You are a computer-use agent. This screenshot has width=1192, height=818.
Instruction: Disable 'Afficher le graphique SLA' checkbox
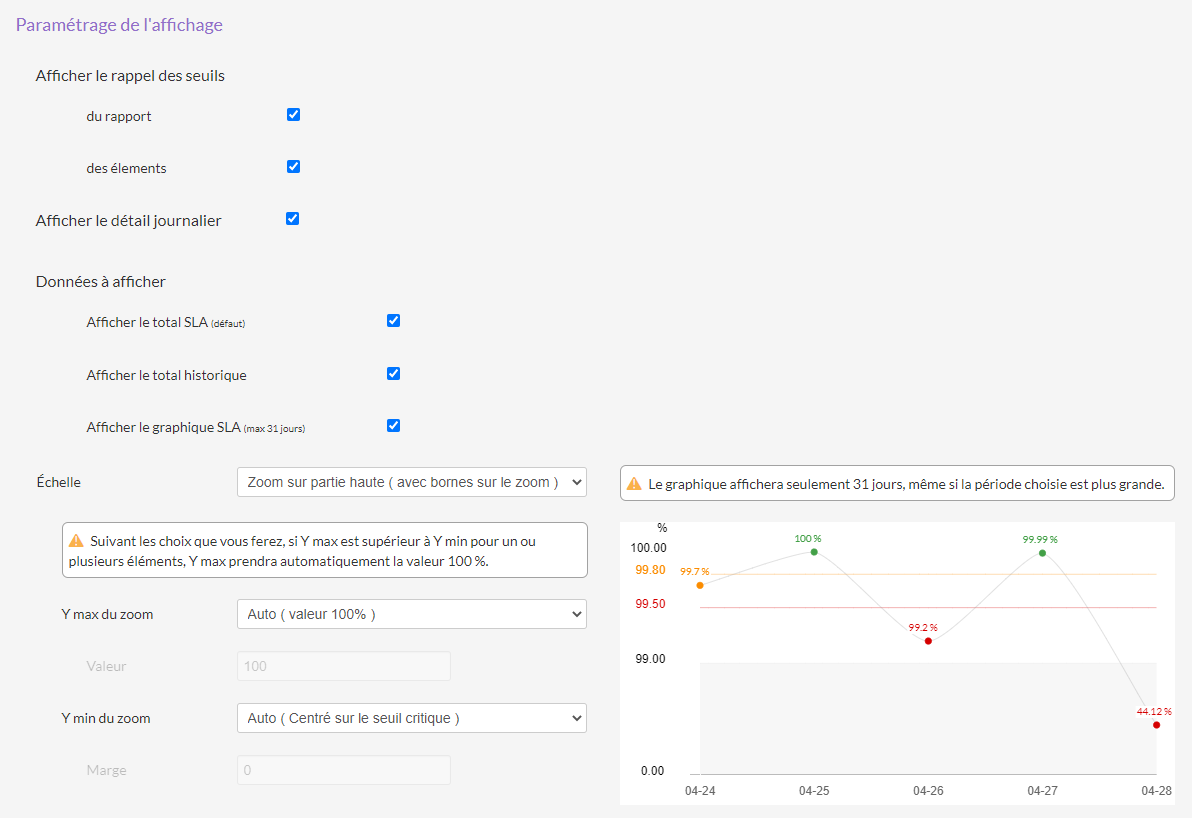(x=393, y=426)
